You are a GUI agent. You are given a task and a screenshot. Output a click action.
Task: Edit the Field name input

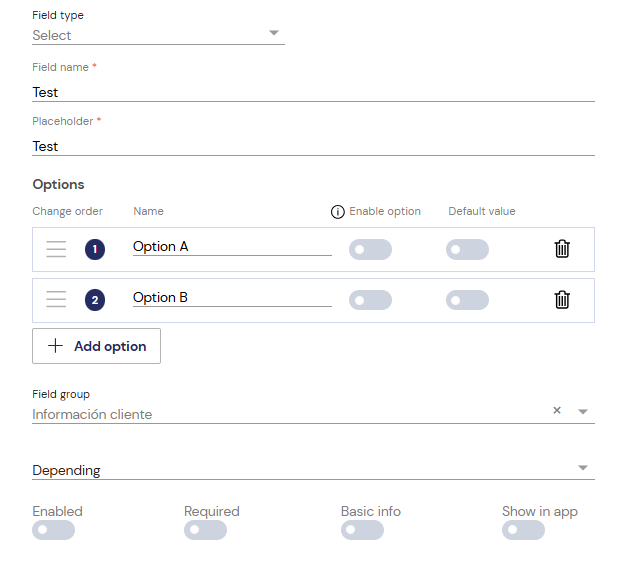point(313,92)
